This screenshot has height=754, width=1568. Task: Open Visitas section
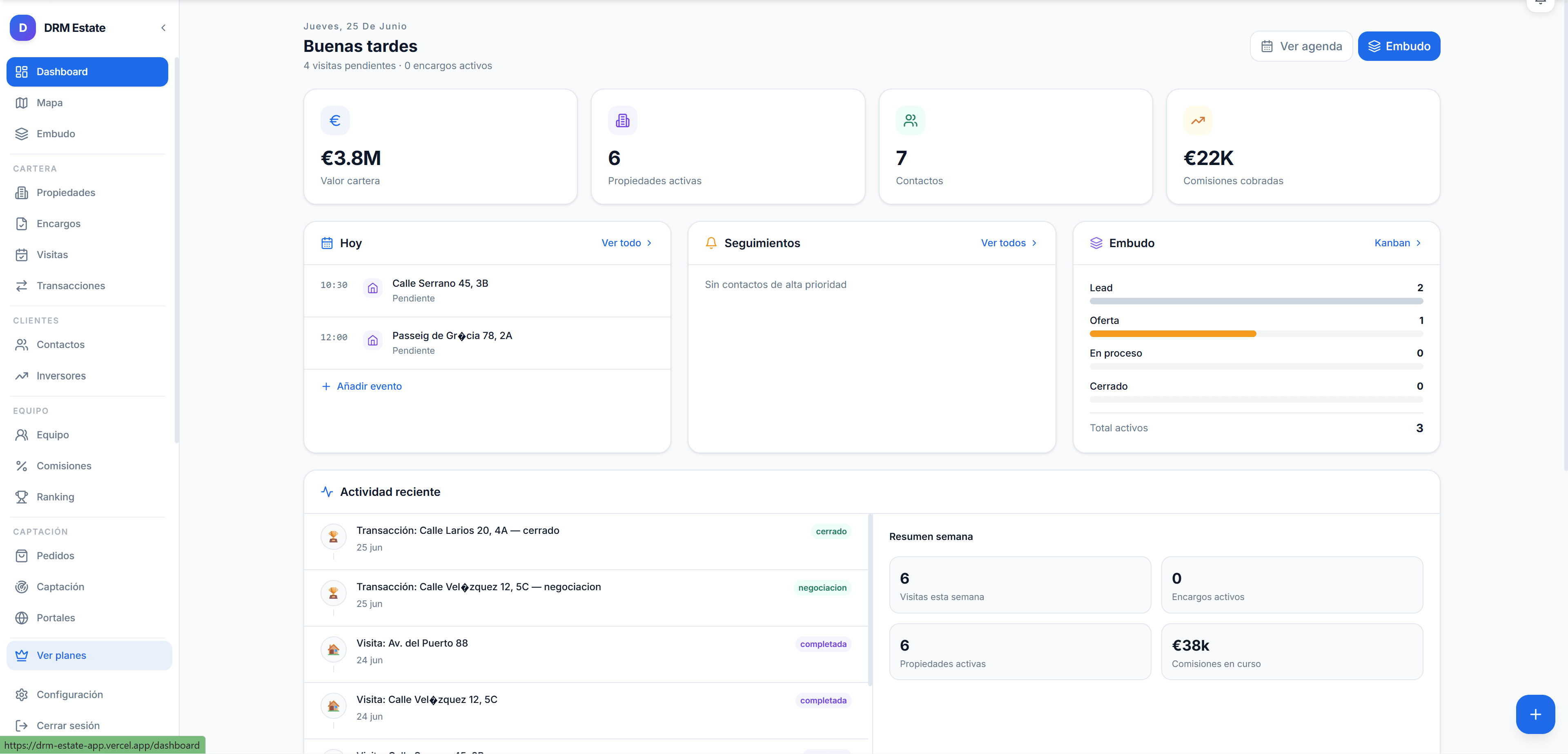click(87, 254)
